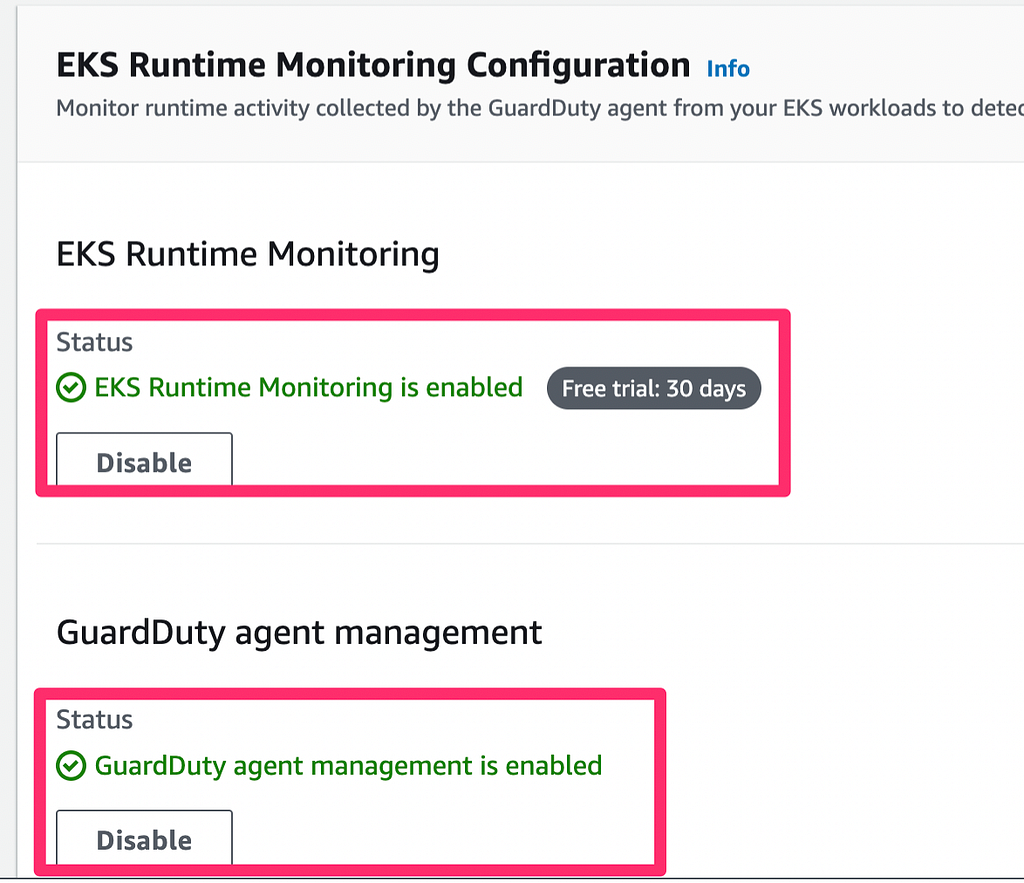1024x883 pixels.
Task: Click the Status label under EKS Runtime Monitoring
Action: [95, 342]
